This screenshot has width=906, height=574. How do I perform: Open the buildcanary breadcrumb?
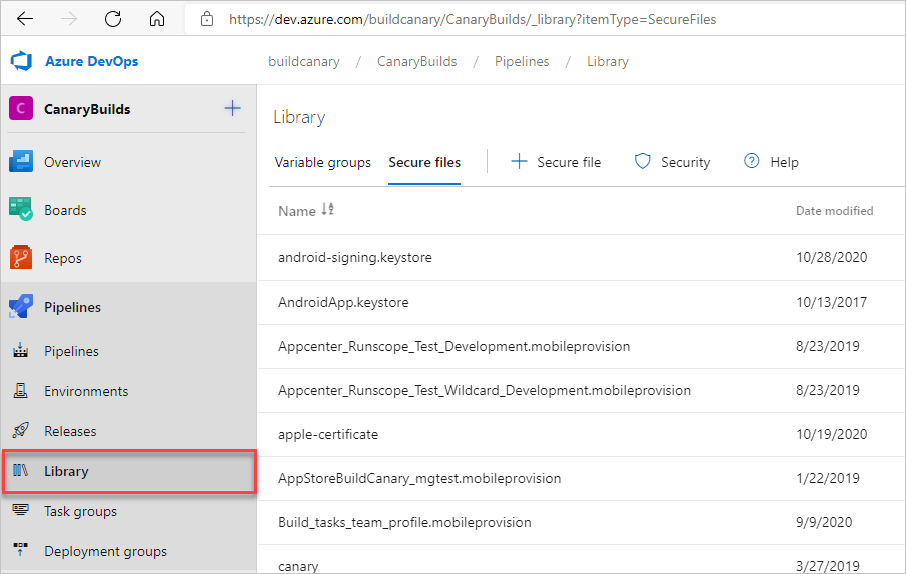304,61
